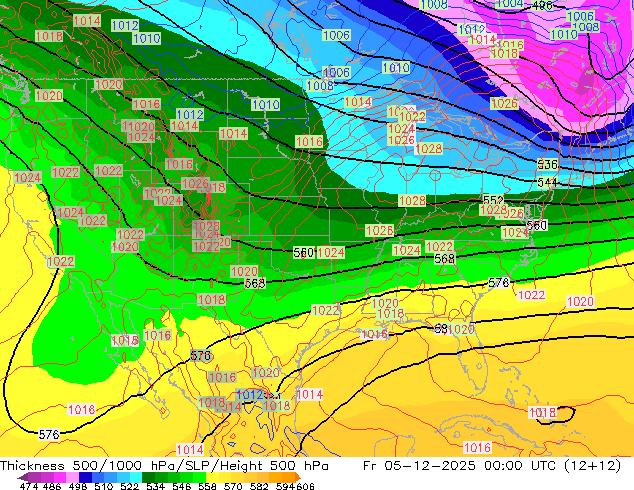Click the 544 height contour label
The height and width of the screenshot is (490, 634).
[x=547, y=183]
